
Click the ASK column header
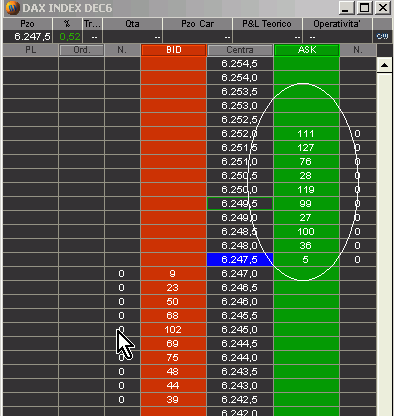coord(307,50)
